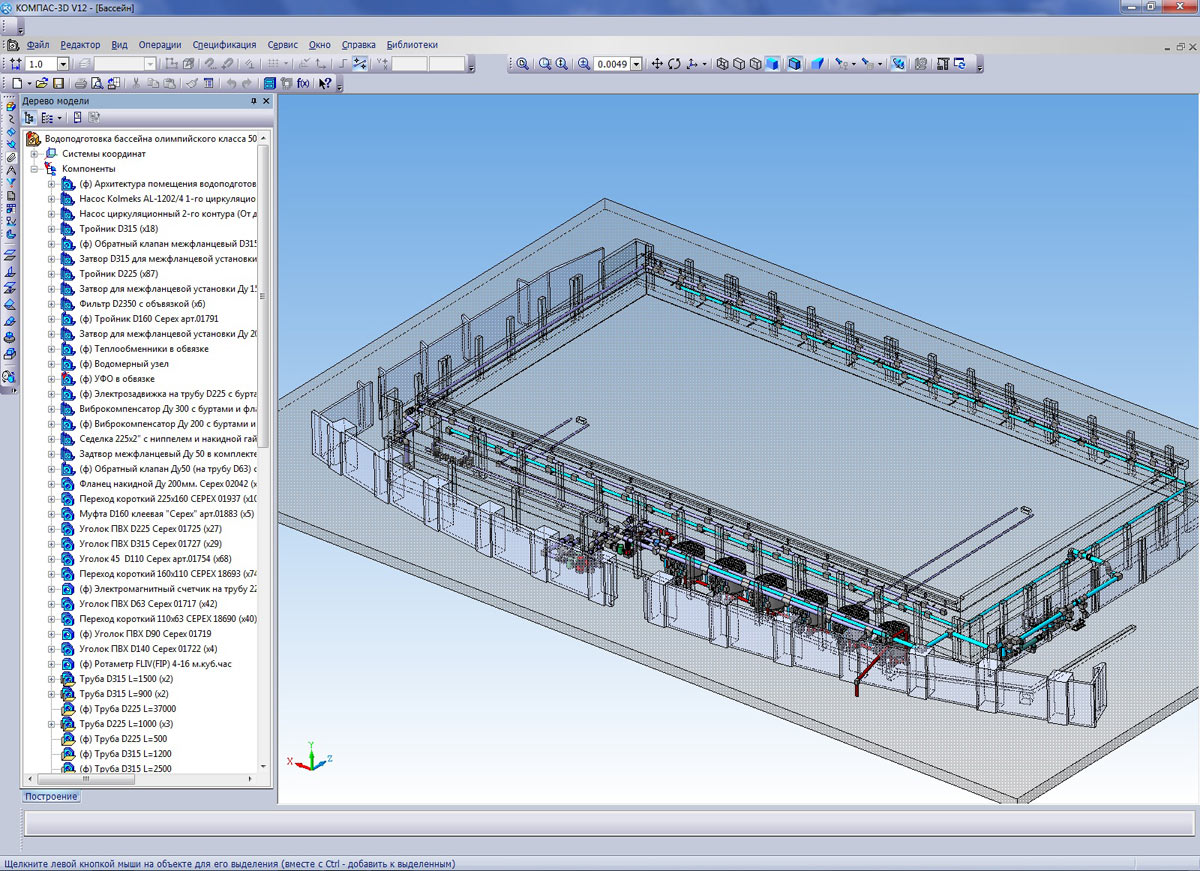Collapse the Компоненты tree node
The height and width of the screenshot is (871, 1200).
tap(35, 169)
